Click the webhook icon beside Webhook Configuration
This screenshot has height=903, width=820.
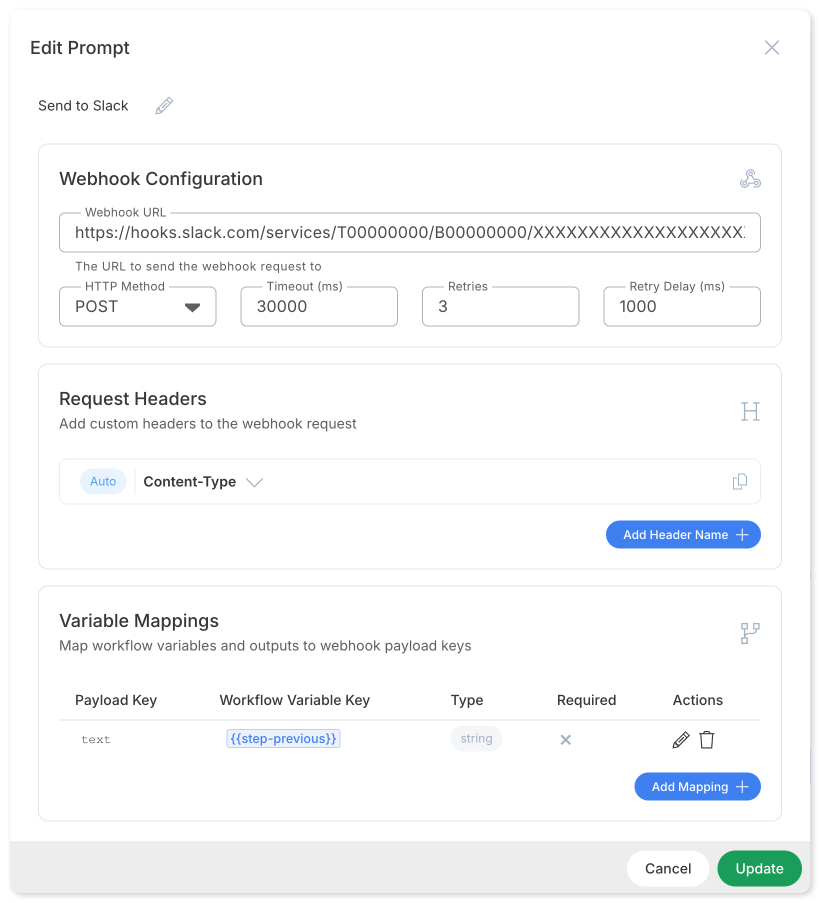[750, 177]
